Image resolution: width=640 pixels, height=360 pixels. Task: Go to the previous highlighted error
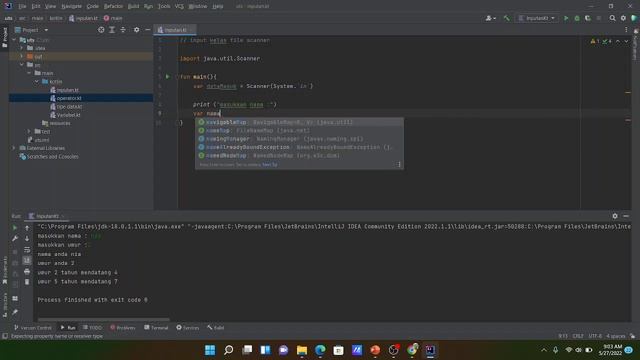pyautogui.click(x=618, y=41)
